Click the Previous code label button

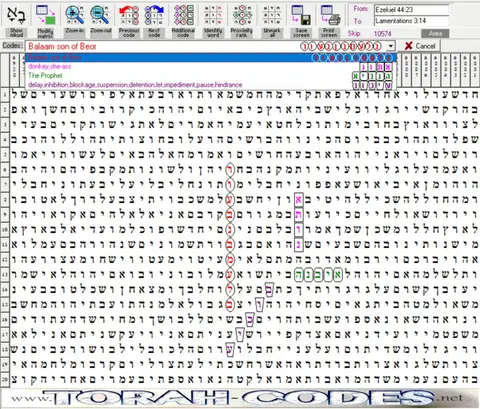point(129,32)
